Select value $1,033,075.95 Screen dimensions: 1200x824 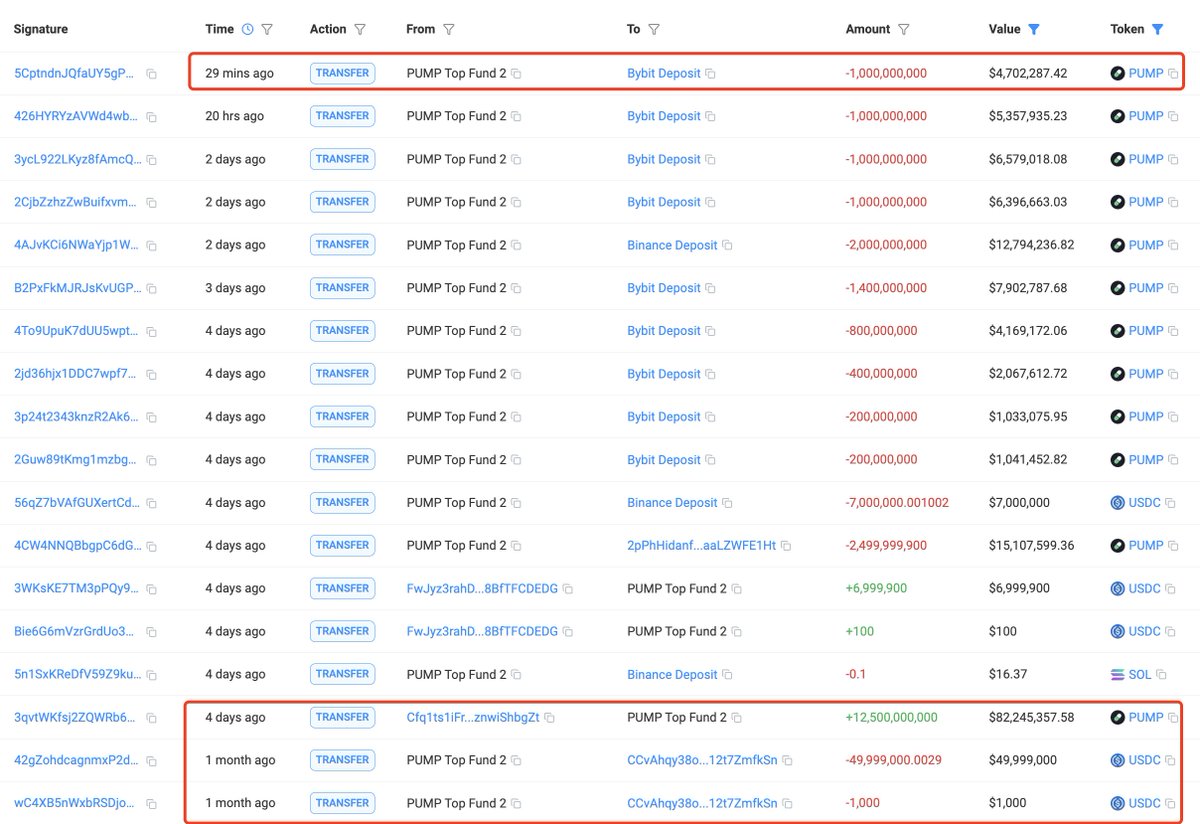(1028, 417)
